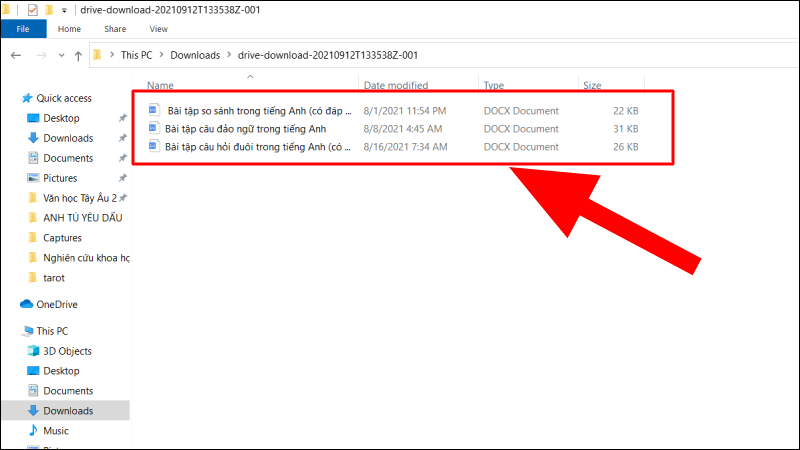800x450 pixels.
Task: Open Music under This PC
Action: click(56, 431)
